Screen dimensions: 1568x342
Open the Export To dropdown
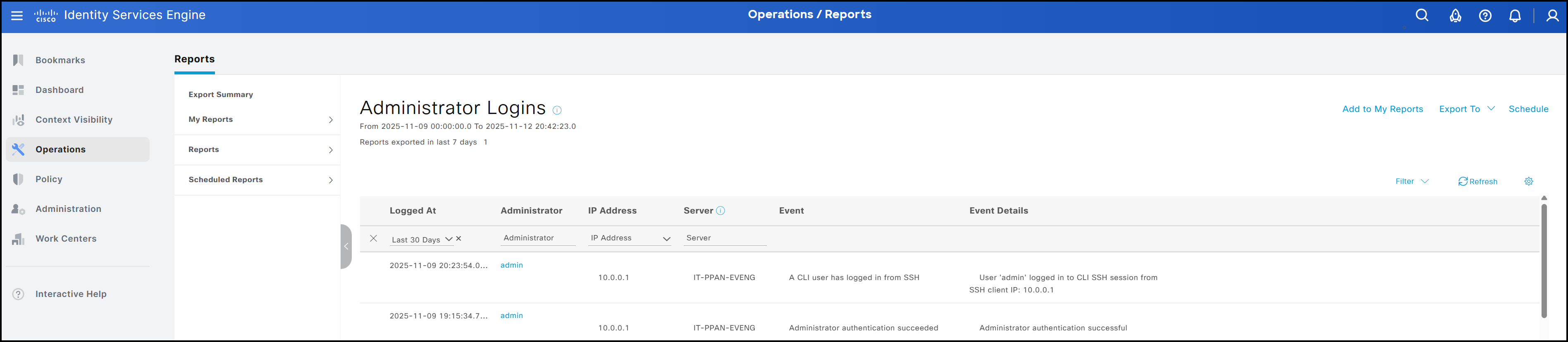click(x=1466, y=109)
